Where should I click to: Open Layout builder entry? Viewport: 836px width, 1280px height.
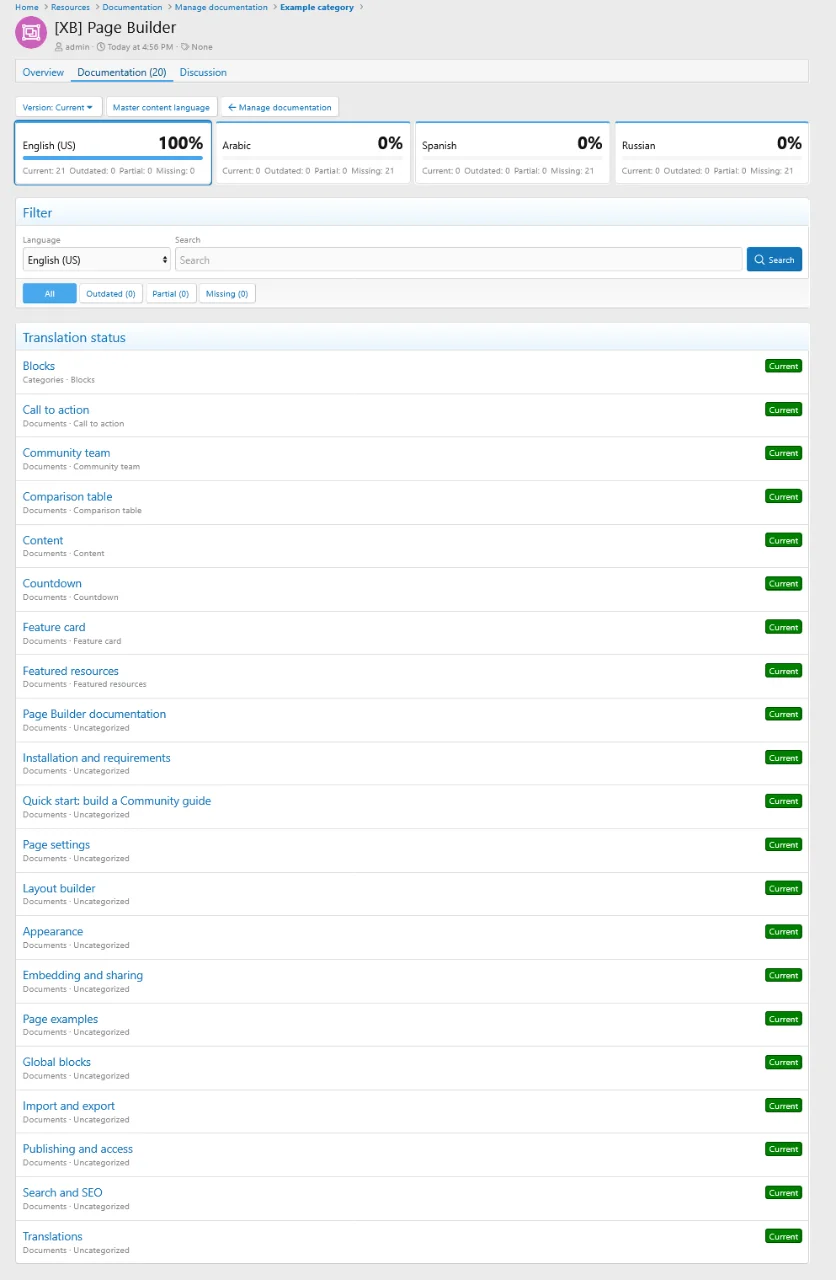click(59, 888)
